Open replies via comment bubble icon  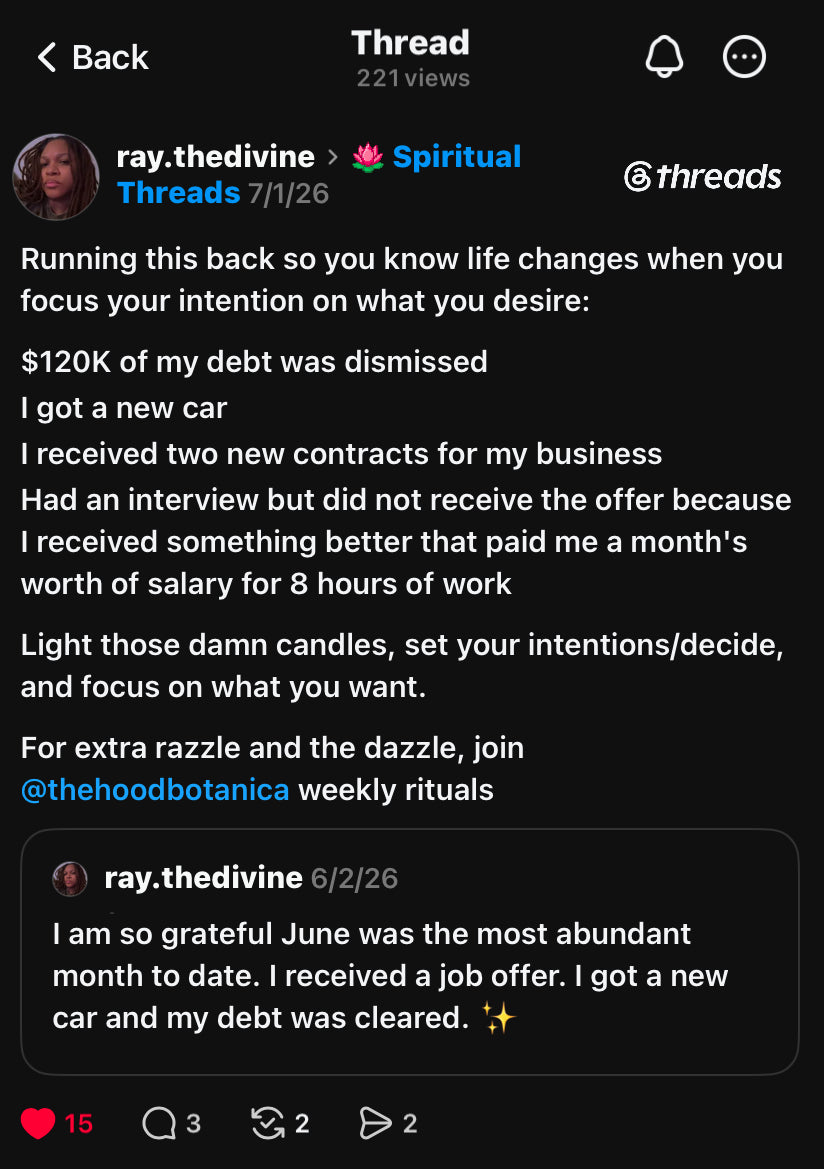click(x=159, y=1124)
